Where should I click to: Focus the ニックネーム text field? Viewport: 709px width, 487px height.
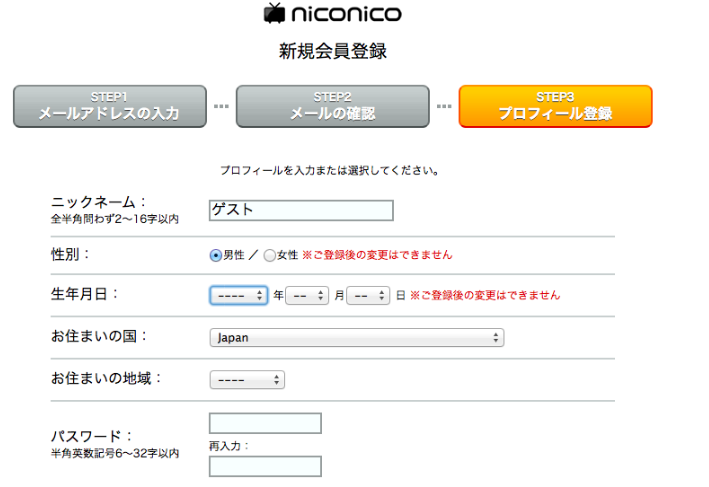[x=301, y=211]
